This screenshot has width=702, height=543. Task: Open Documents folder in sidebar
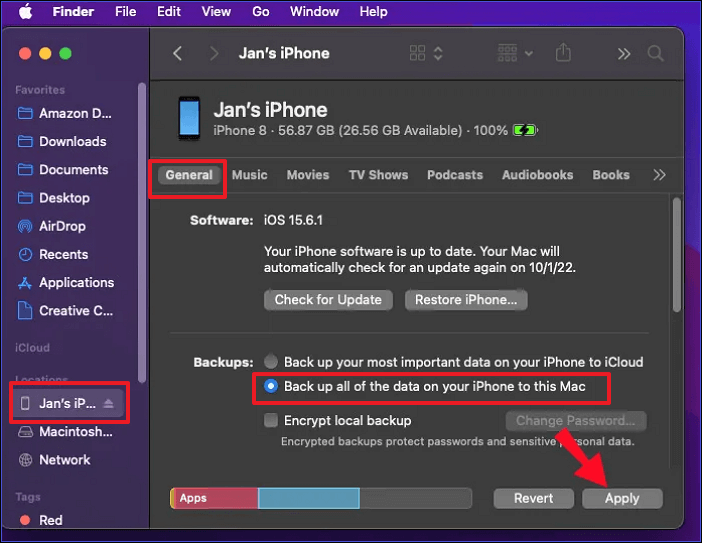pos(63,170)
